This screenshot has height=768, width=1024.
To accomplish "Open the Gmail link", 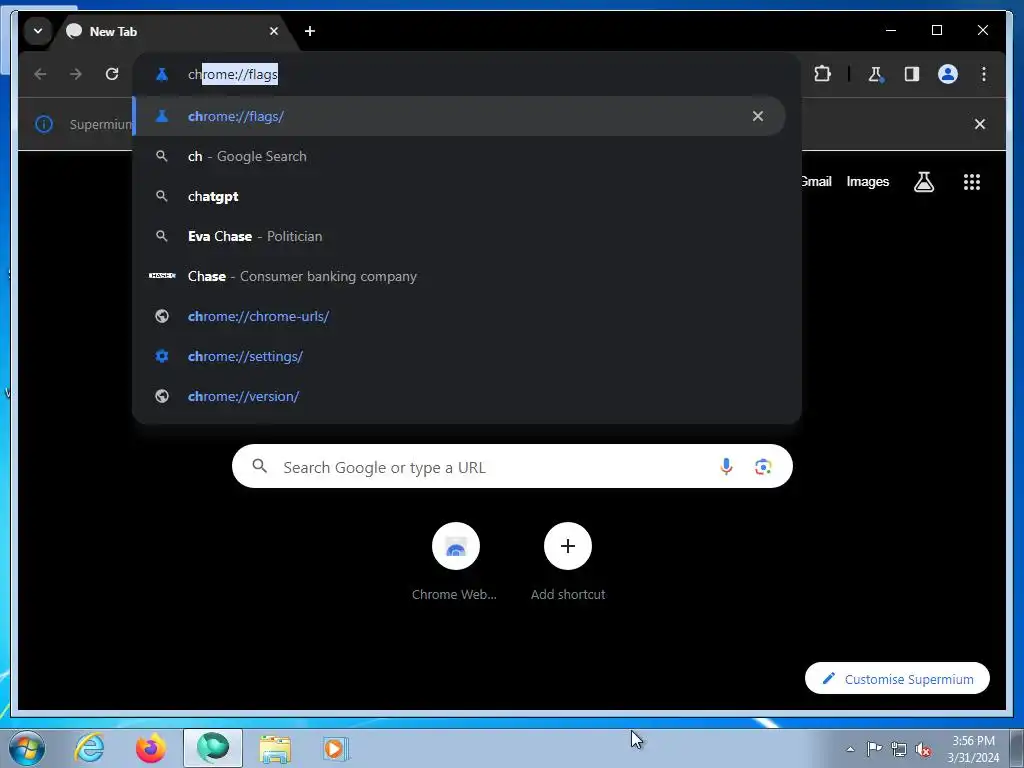I will pyautogui.click(x=816, y=182).
